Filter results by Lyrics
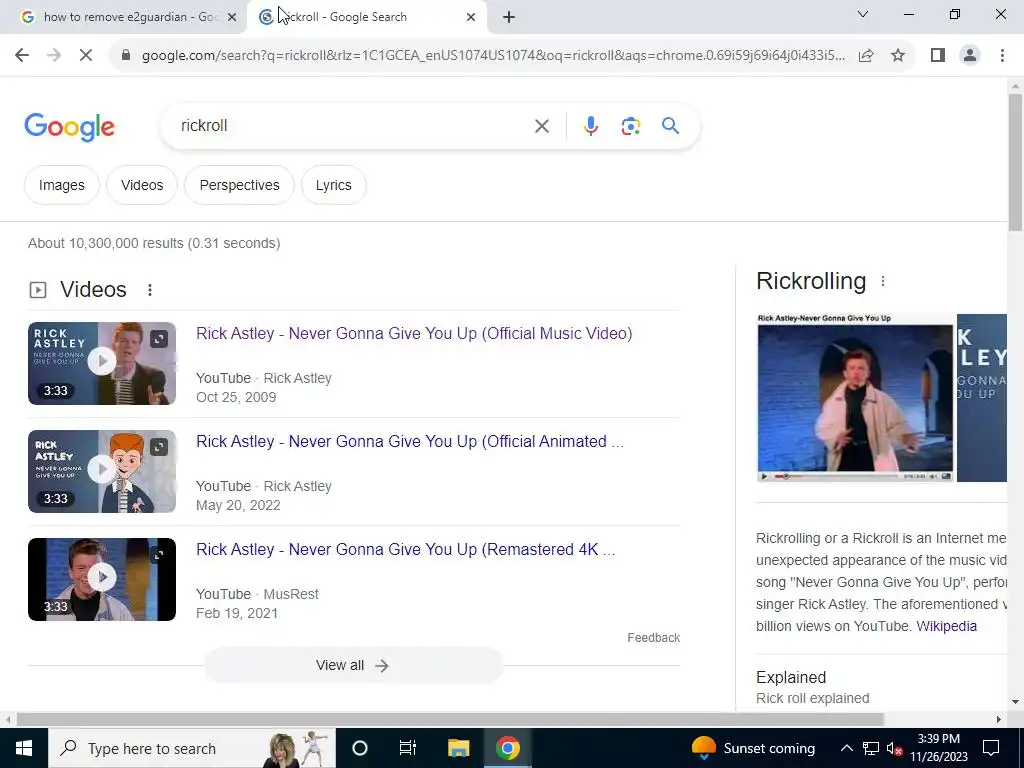 [x=333, y=185]
